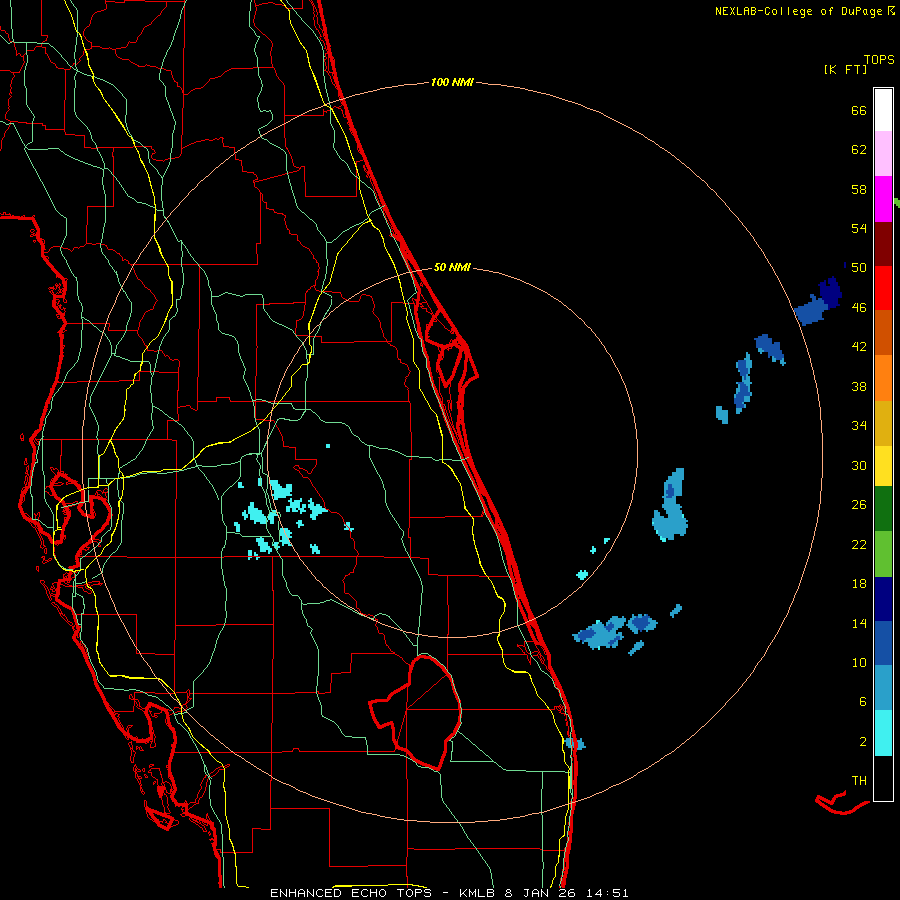Click the light orange legend swatch

pos(883,378)
